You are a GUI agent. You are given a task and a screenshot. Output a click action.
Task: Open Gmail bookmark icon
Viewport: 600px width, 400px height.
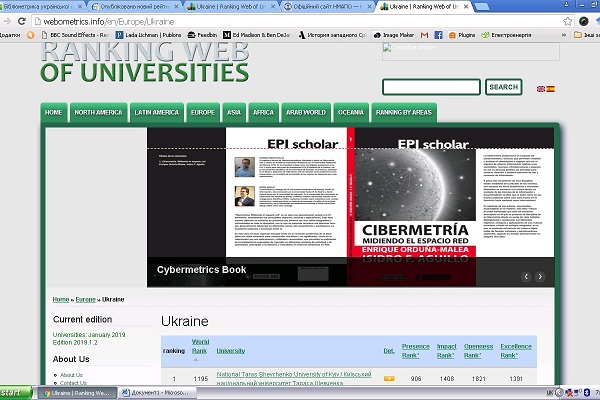click(424, 35)
